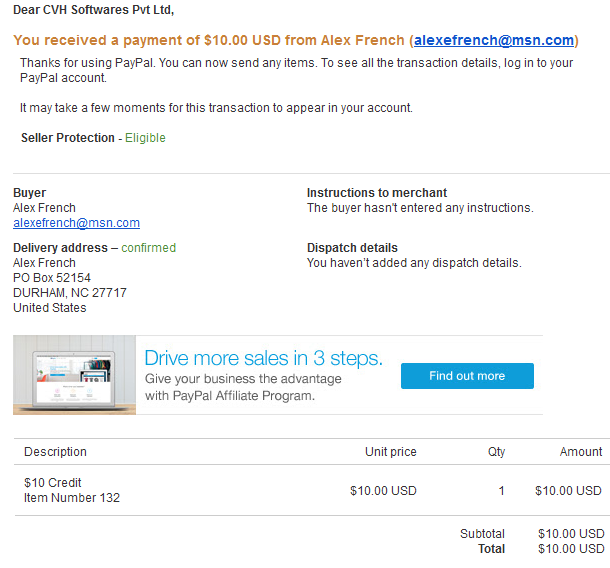Click the Total amount value
The height and width of the screenshot is (568, 610).
(570, 549)
